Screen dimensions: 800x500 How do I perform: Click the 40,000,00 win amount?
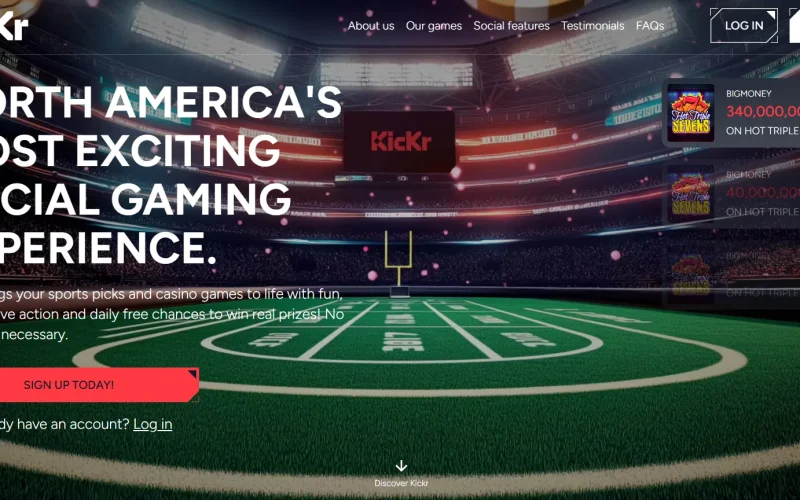763,192
